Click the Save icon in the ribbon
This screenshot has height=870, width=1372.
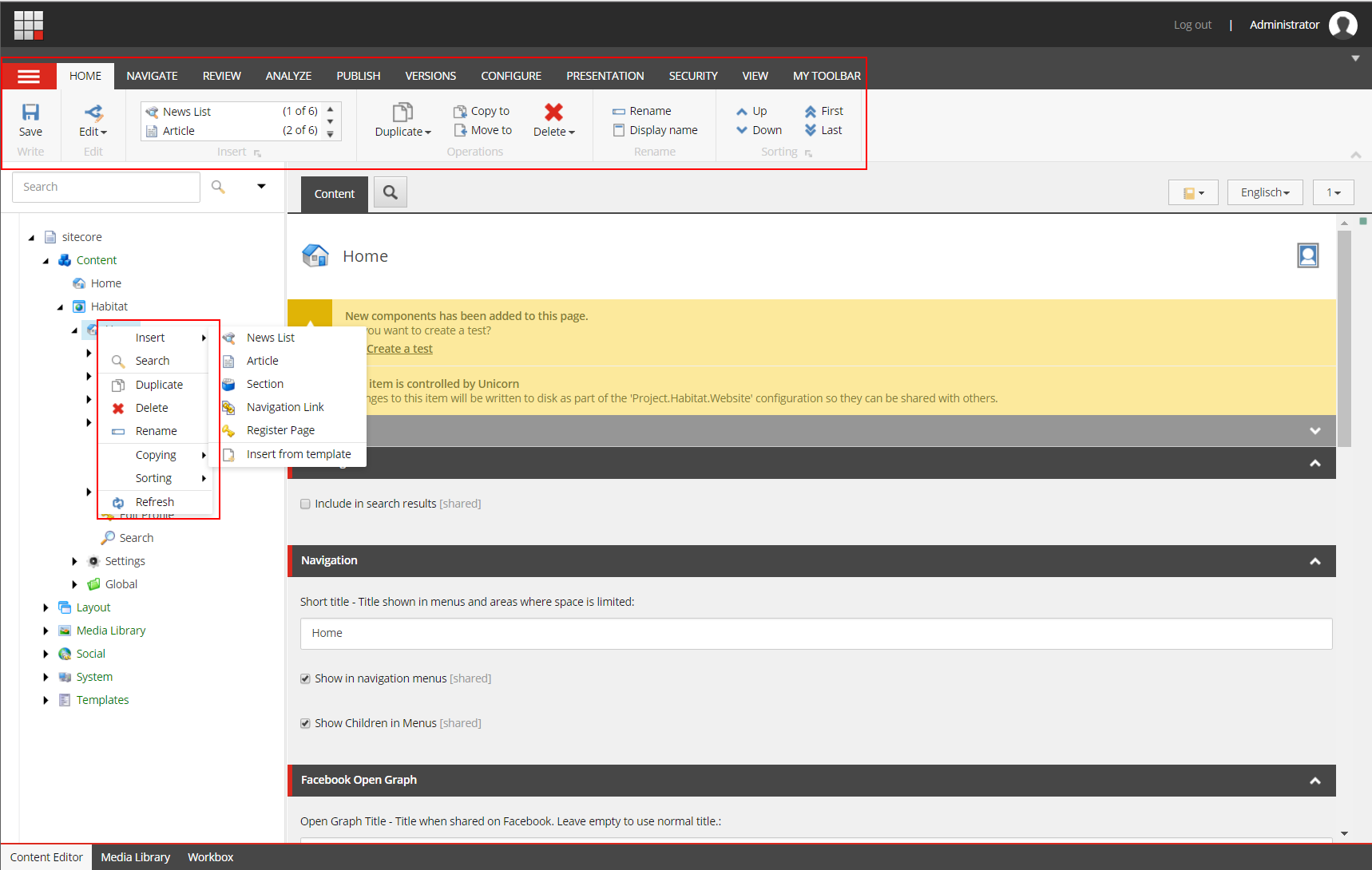[x=30, y=113]
